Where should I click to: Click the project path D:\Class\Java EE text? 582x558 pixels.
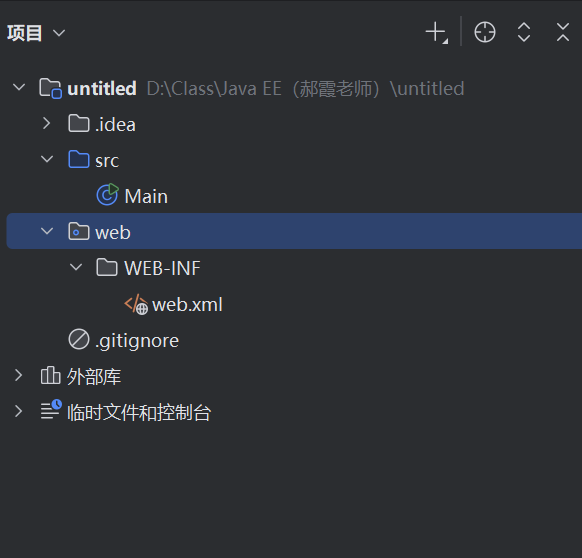pyautogui.click(x=305, y=89)
